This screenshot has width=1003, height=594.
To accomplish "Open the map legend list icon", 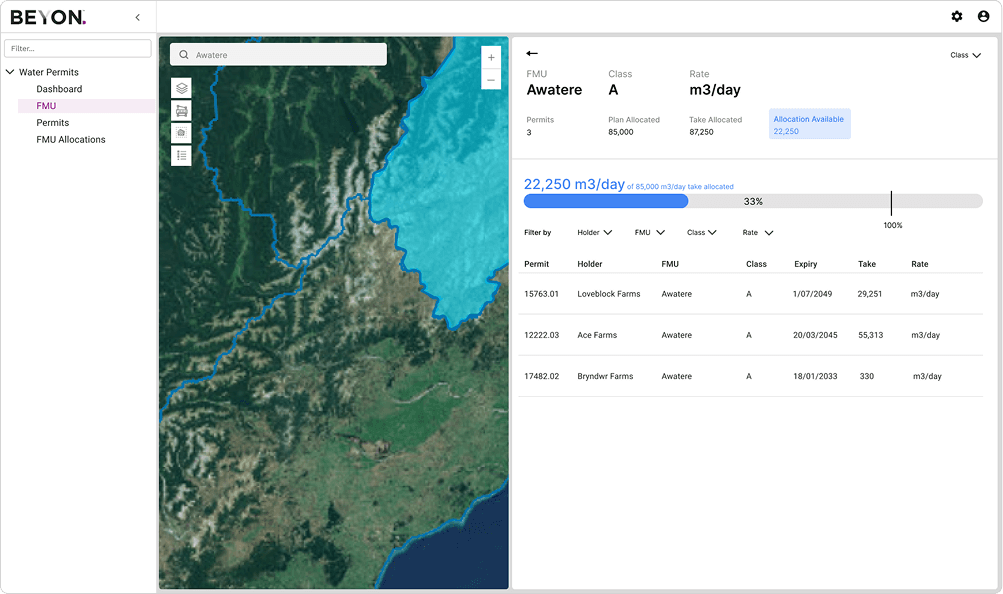I will (x=181, y=155).
